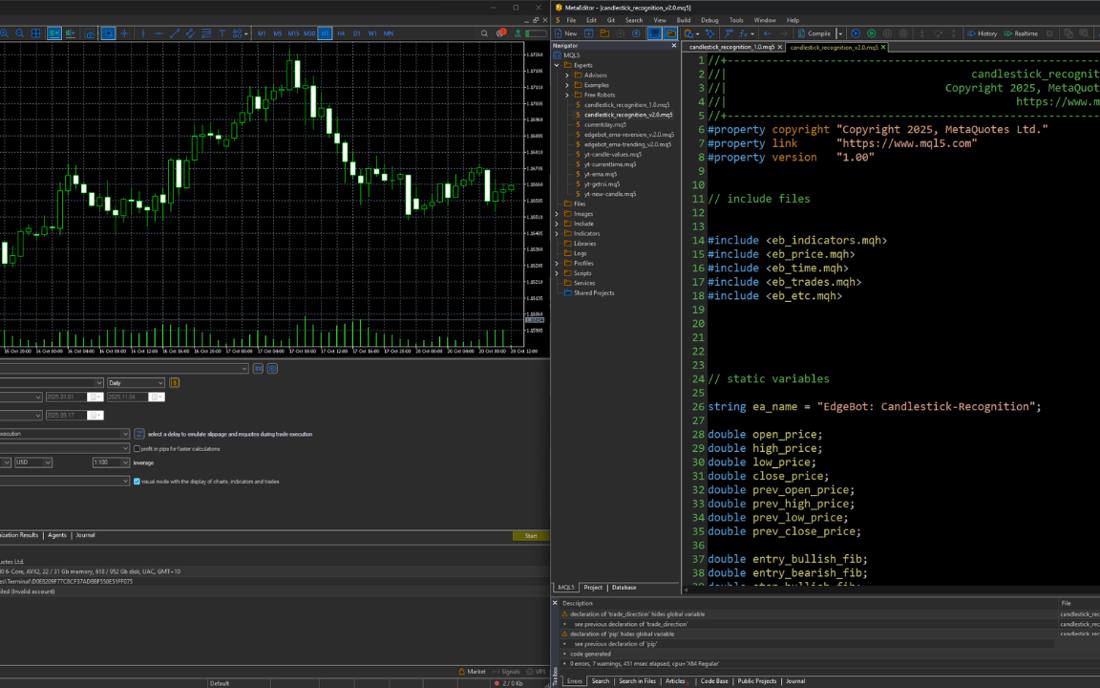Image resolution: width=1100 pixels, height=688 pixels.
Task: Select yt-ema.mq5 file in Navigator
Action: tap(601, 174)
